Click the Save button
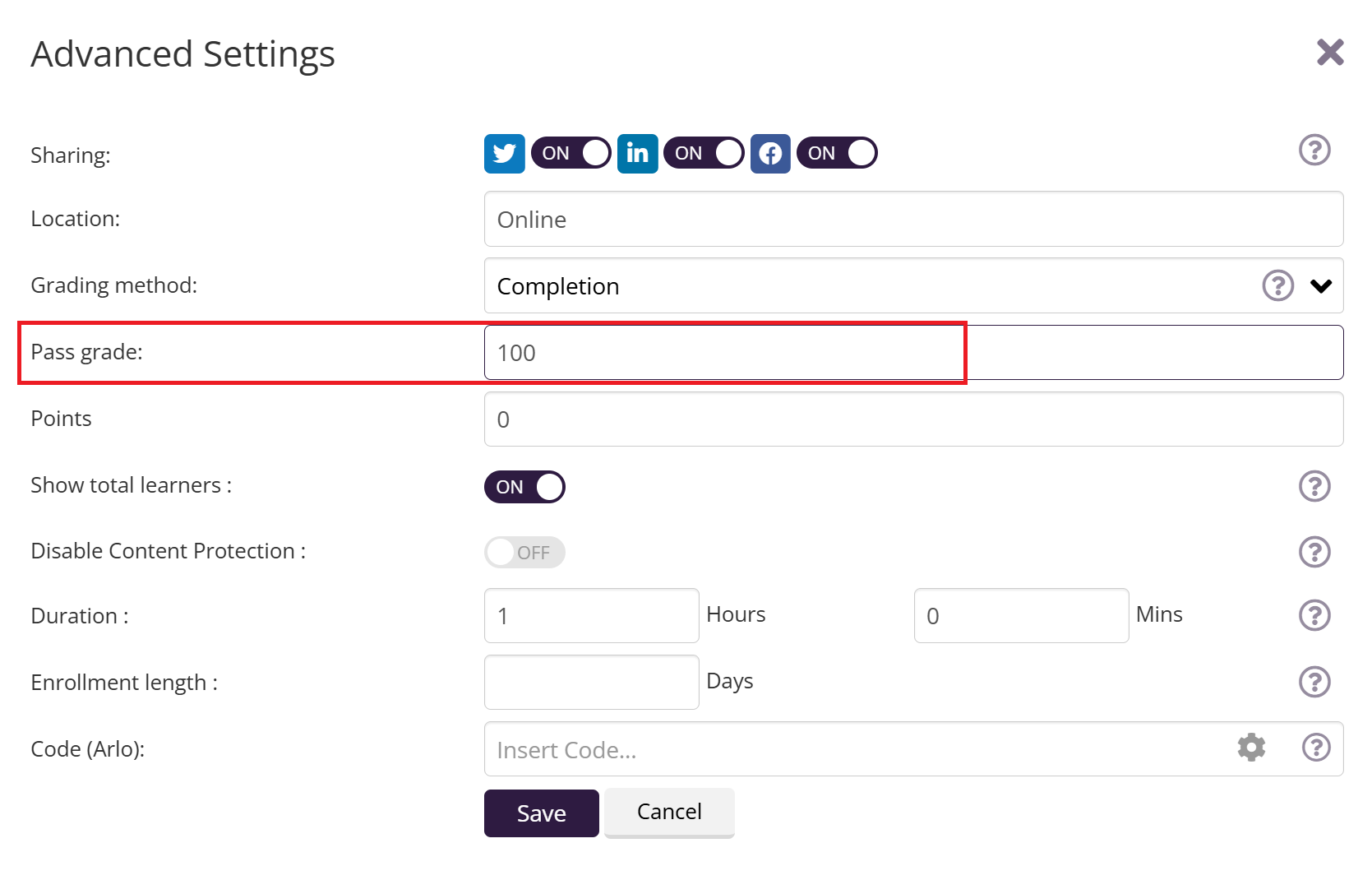The width and height of the screenshot is (1372, 880). click(x=541, y=813)
